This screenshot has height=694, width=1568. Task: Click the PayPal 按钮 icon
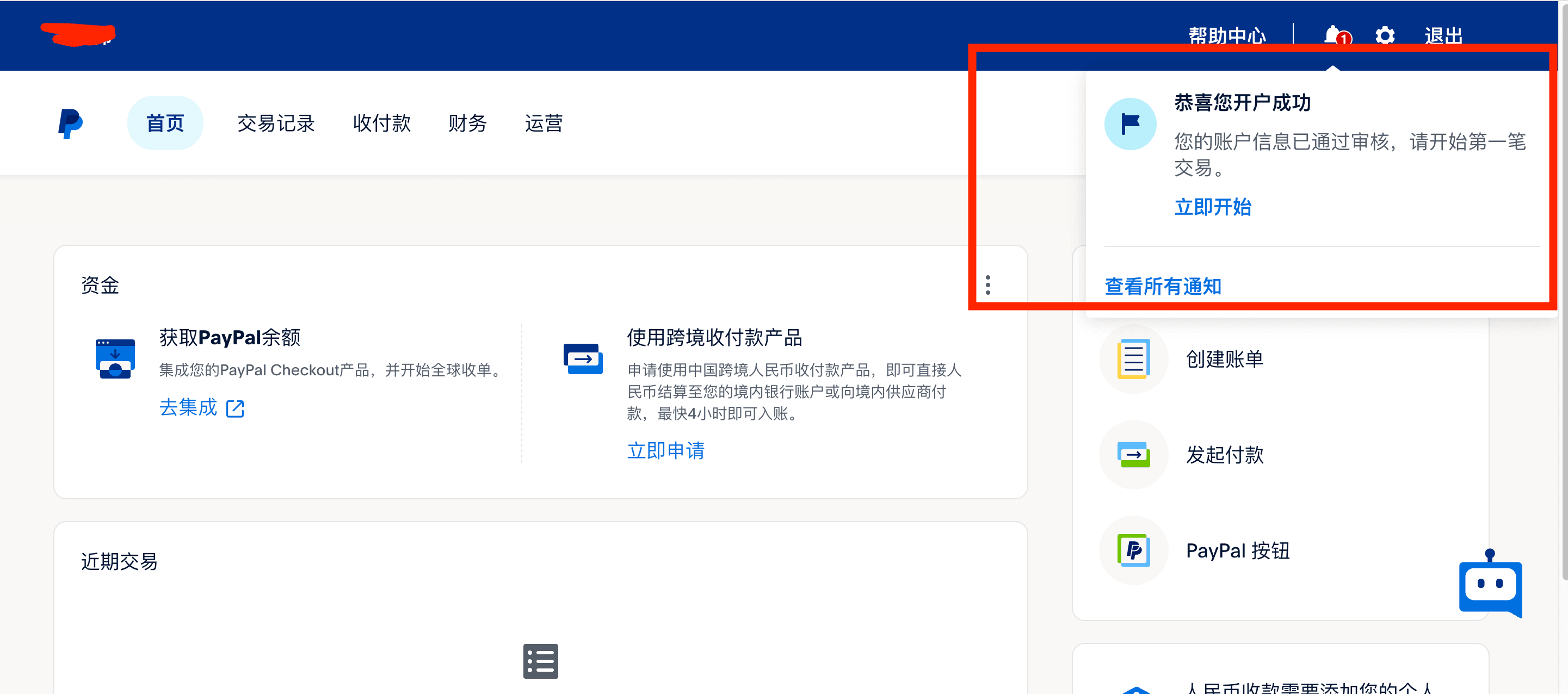(x=1133, y=550)
